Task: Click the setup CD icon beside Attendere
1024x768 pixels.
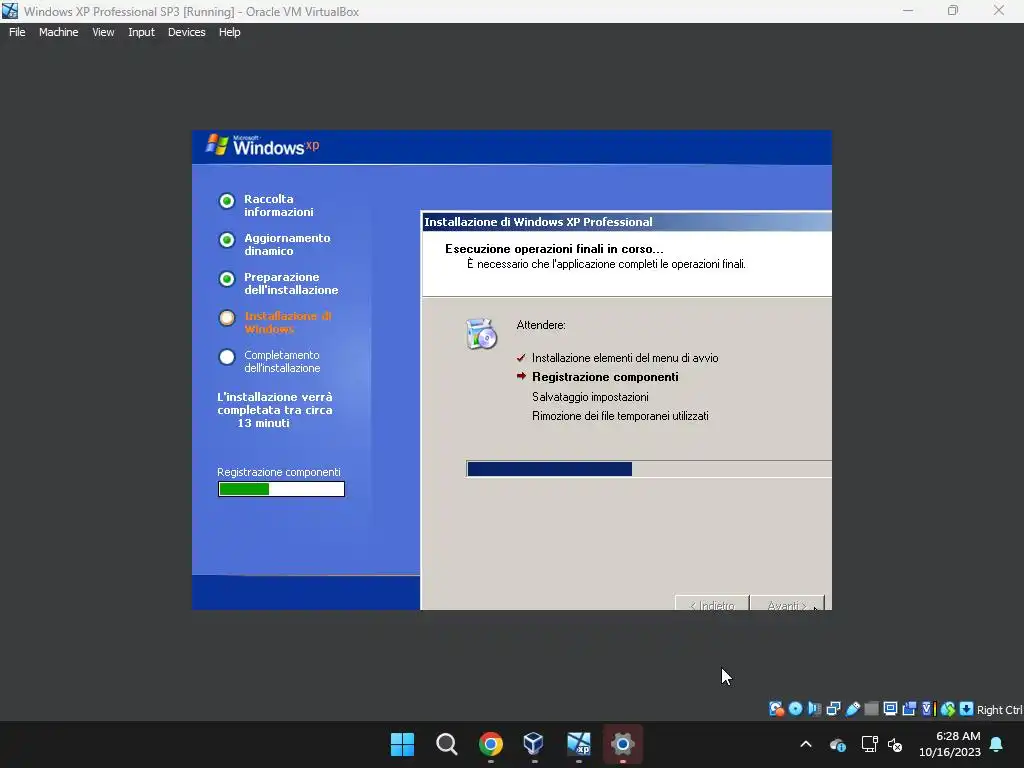Action: tap(482, 334)
